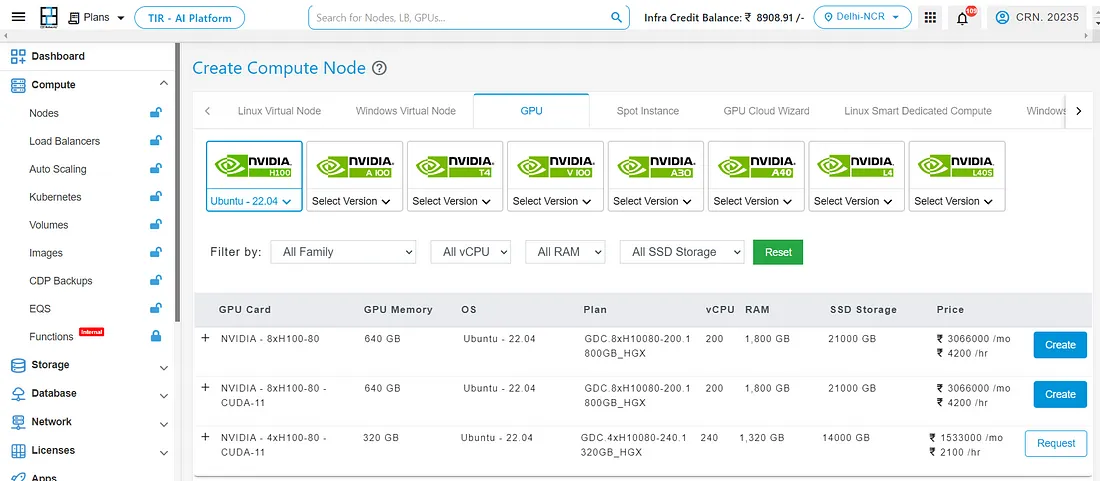Open the apps grid icon
This screenshot has width=1100, height=481.
pos(930,18)
